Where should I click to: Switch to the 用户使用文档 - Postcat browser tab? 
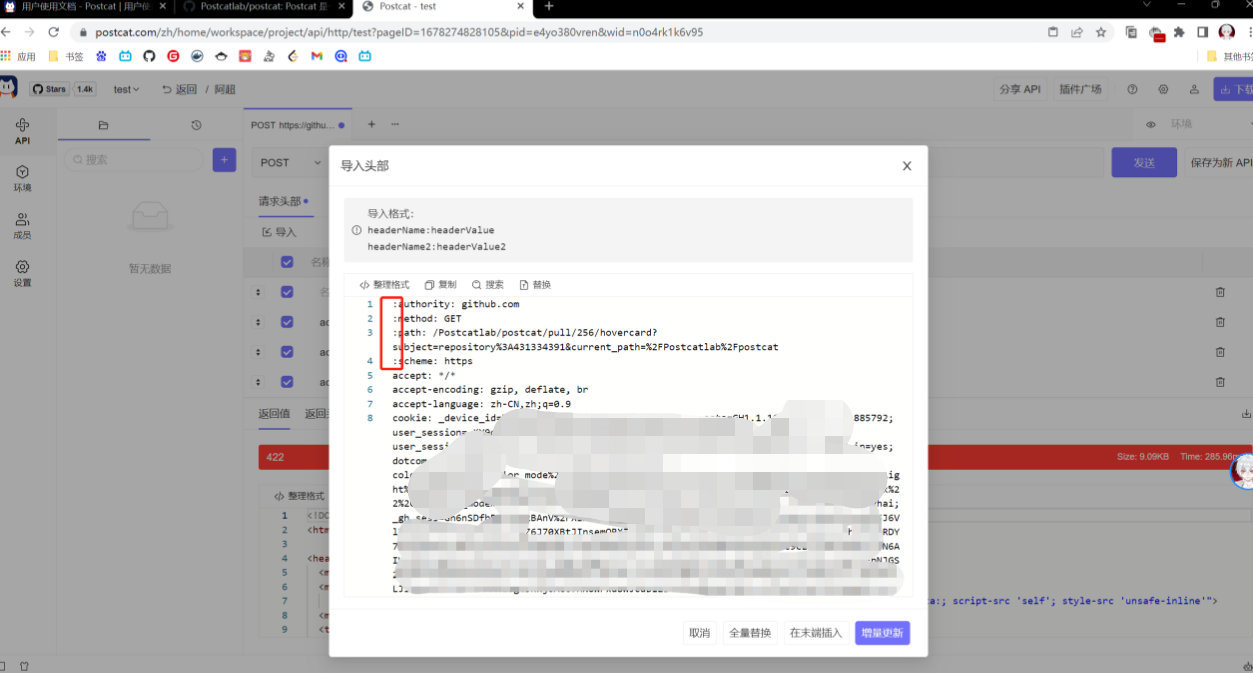click(85, 7)
